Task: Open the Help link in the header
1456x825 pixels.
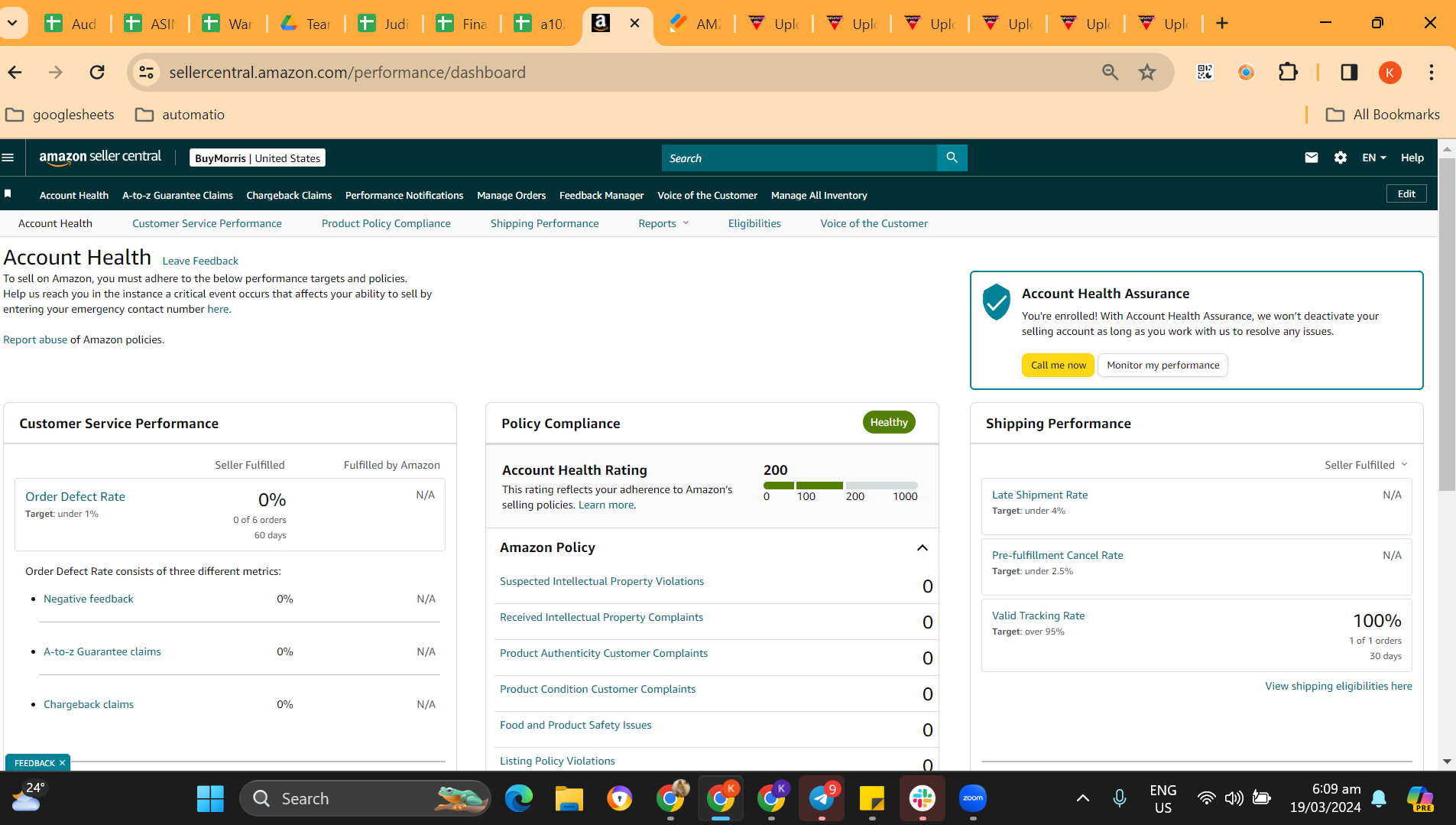Action: coord(1412,158)
